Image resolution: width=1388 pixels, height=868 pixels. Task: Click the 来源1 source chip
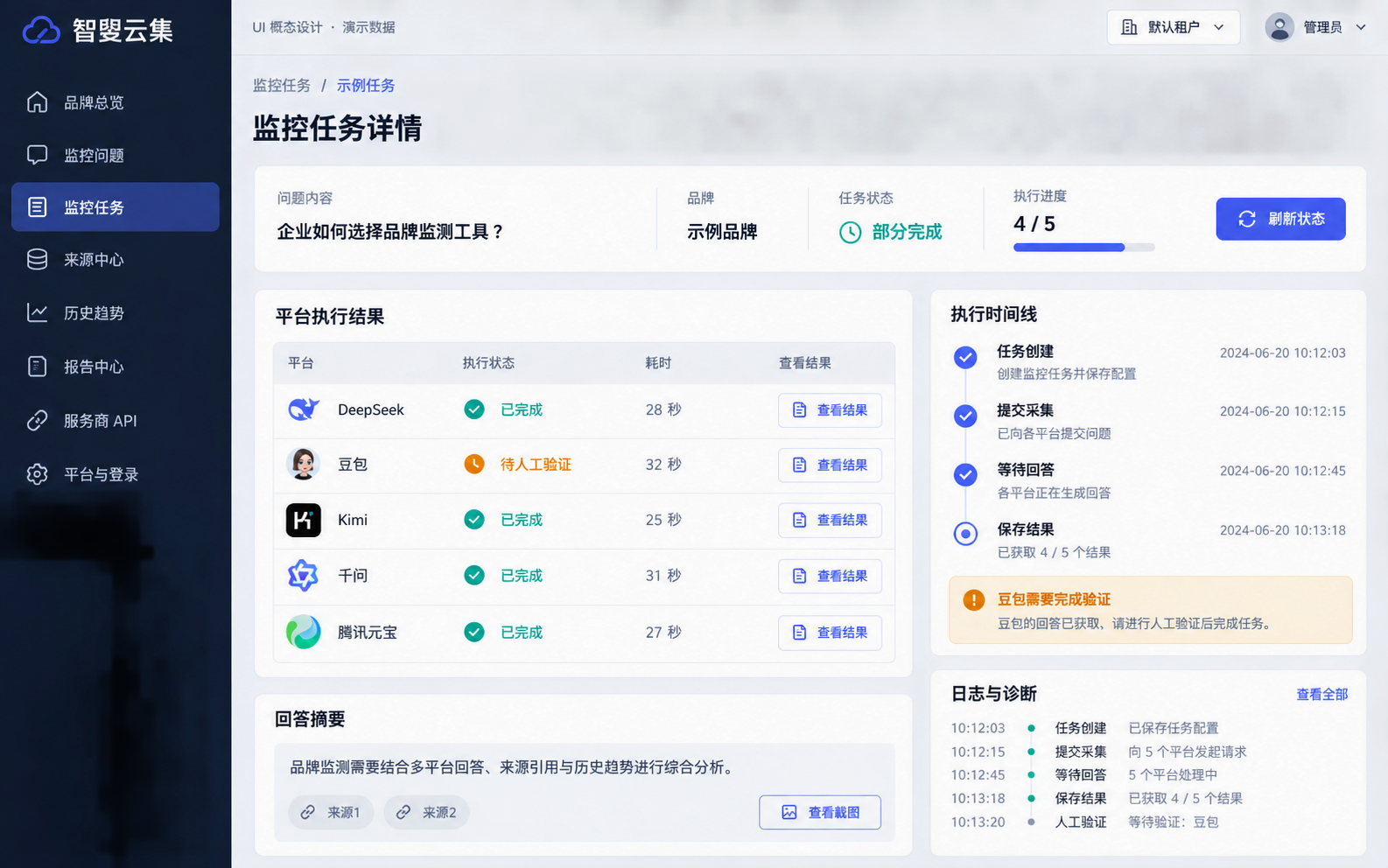[x=331, y=812]
